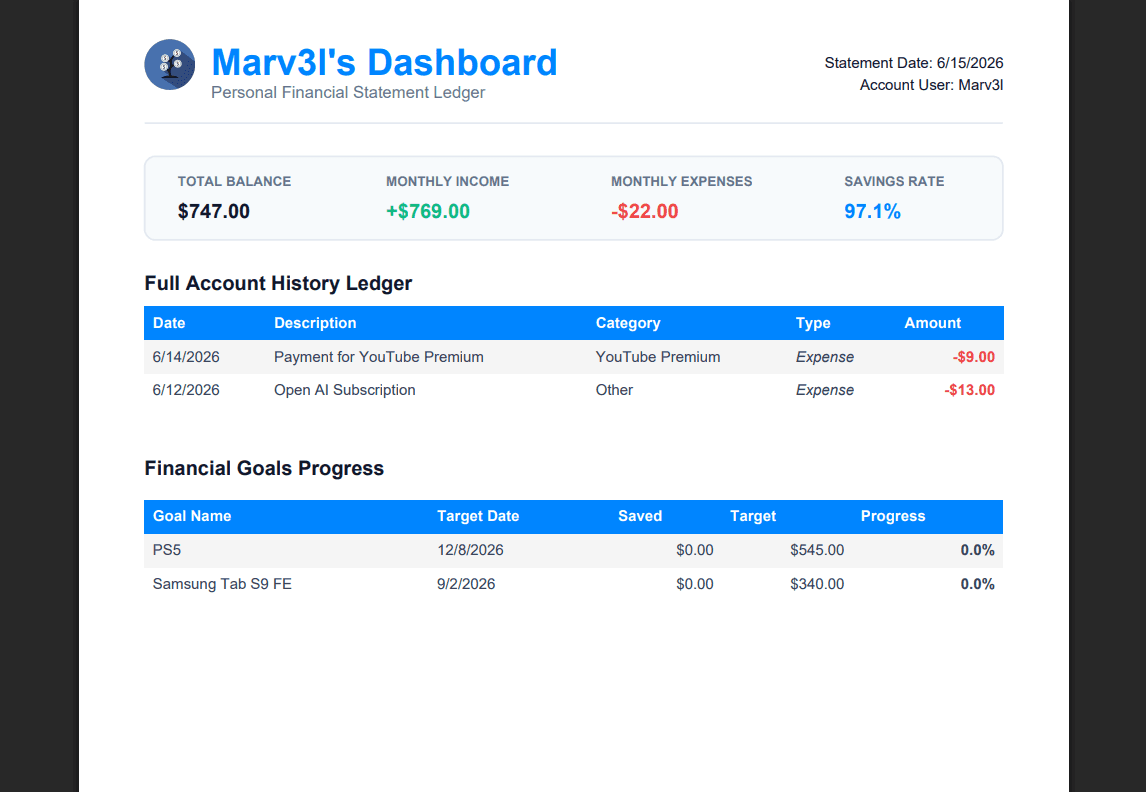Click the Progress column header
The height and width of the screenshot is (792, 1146).
(x=893, y=516)
